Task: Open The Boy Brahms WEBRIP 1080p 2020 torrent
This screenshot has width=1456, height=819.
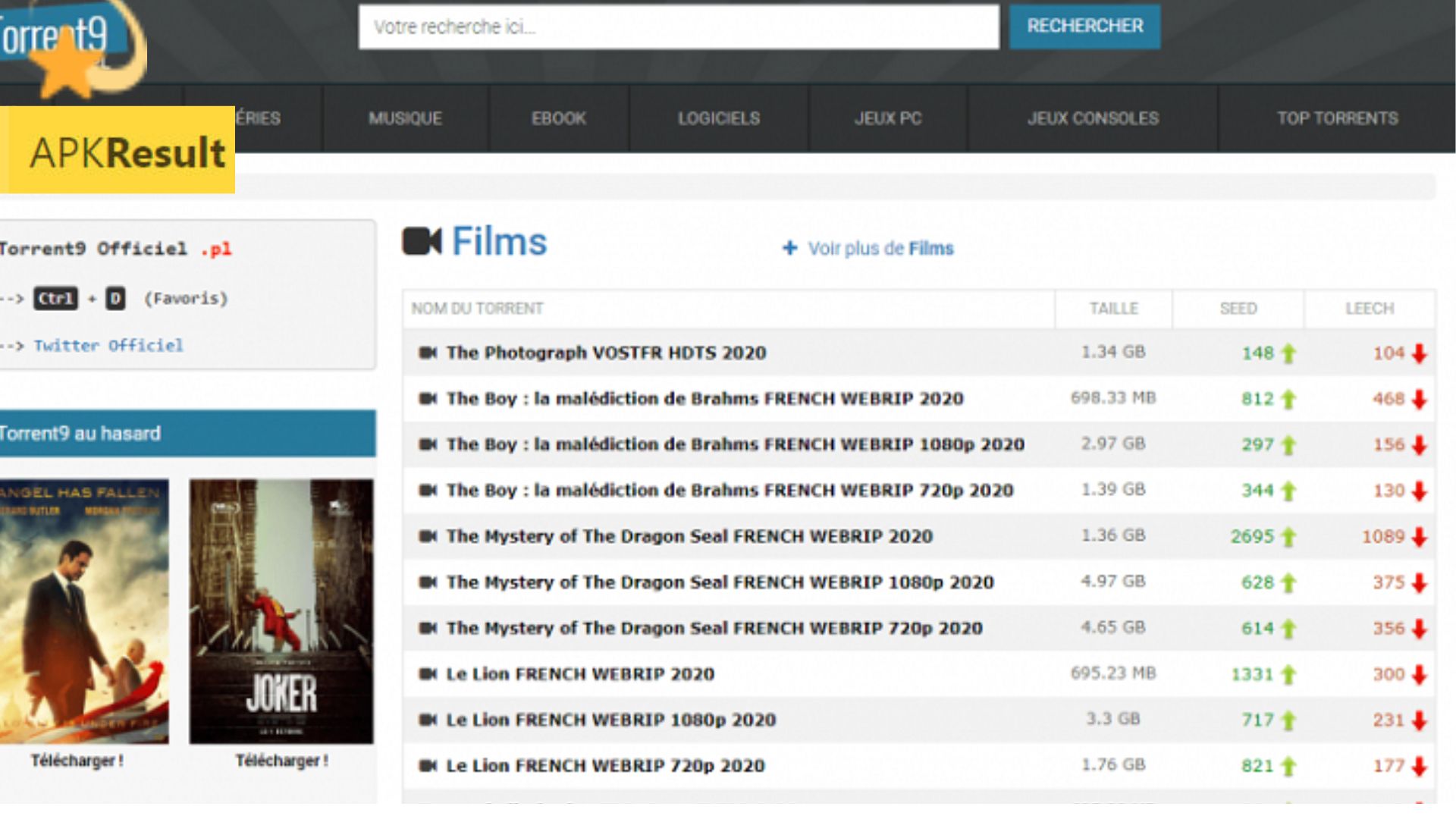Action: pos(735,444)
